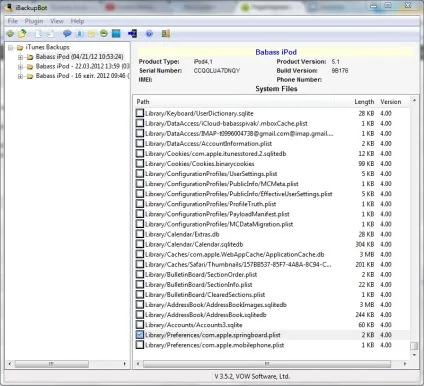Select the Babass iPod - 22.03.2012 13:59 backup

tap(82, 66)
